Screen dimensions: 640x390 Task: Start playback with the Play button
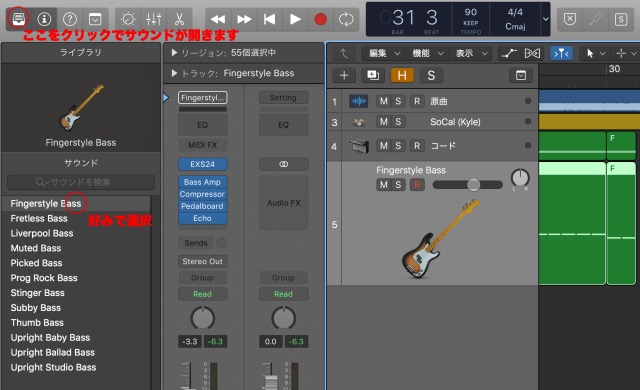[295, 19]
